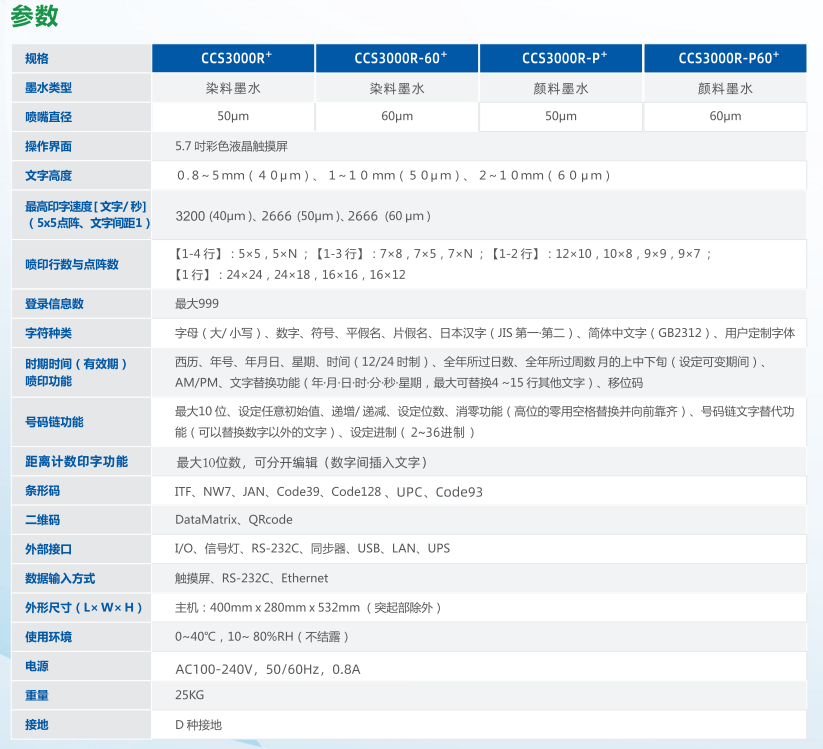Select the CCS3000R+ column header
This screenshot has height=749, width=823.
[236, 58]
